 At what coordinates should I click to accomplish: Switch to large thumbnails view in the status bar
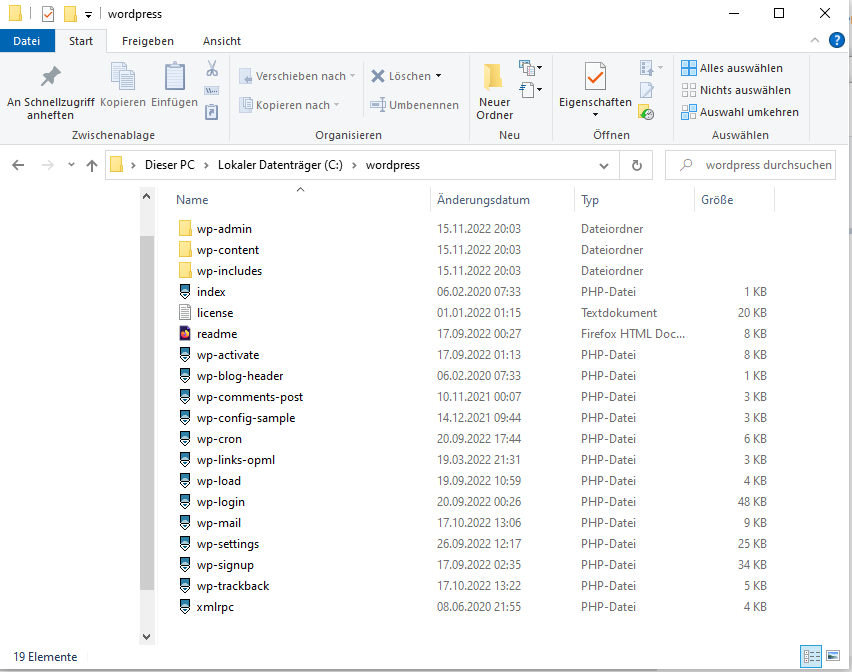[x=833, y=656]
